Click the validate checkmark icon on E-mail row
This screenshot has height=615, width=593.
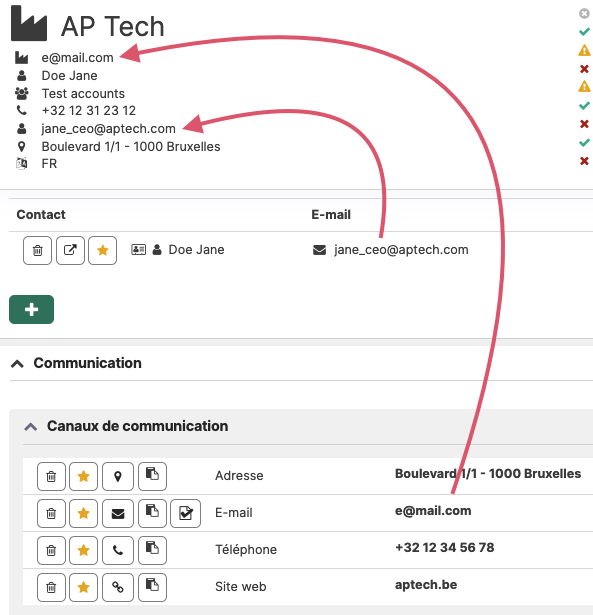(x=186, y=513)
